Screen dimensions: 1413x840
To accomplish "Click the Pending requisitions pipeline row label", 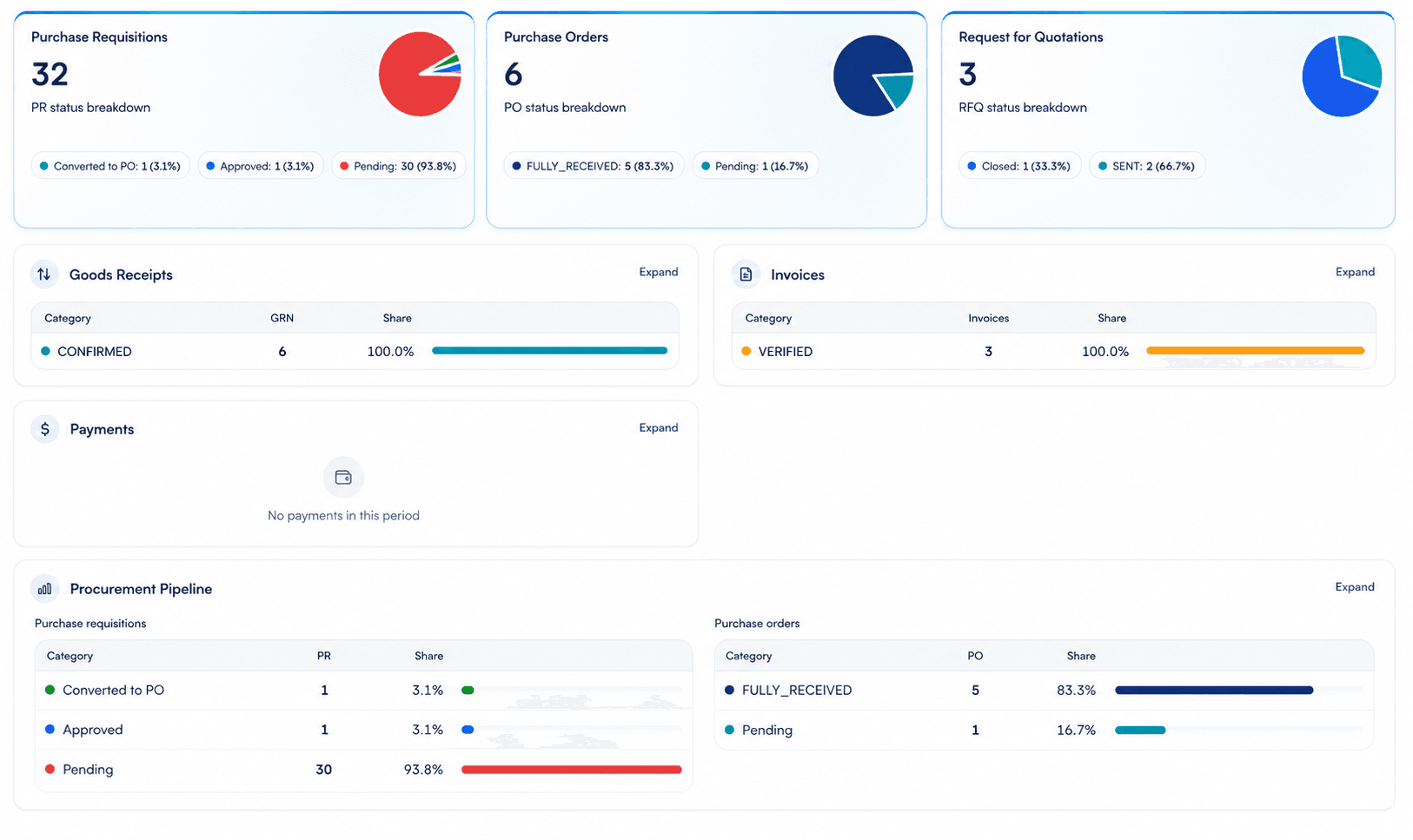I will pos(88,770).
